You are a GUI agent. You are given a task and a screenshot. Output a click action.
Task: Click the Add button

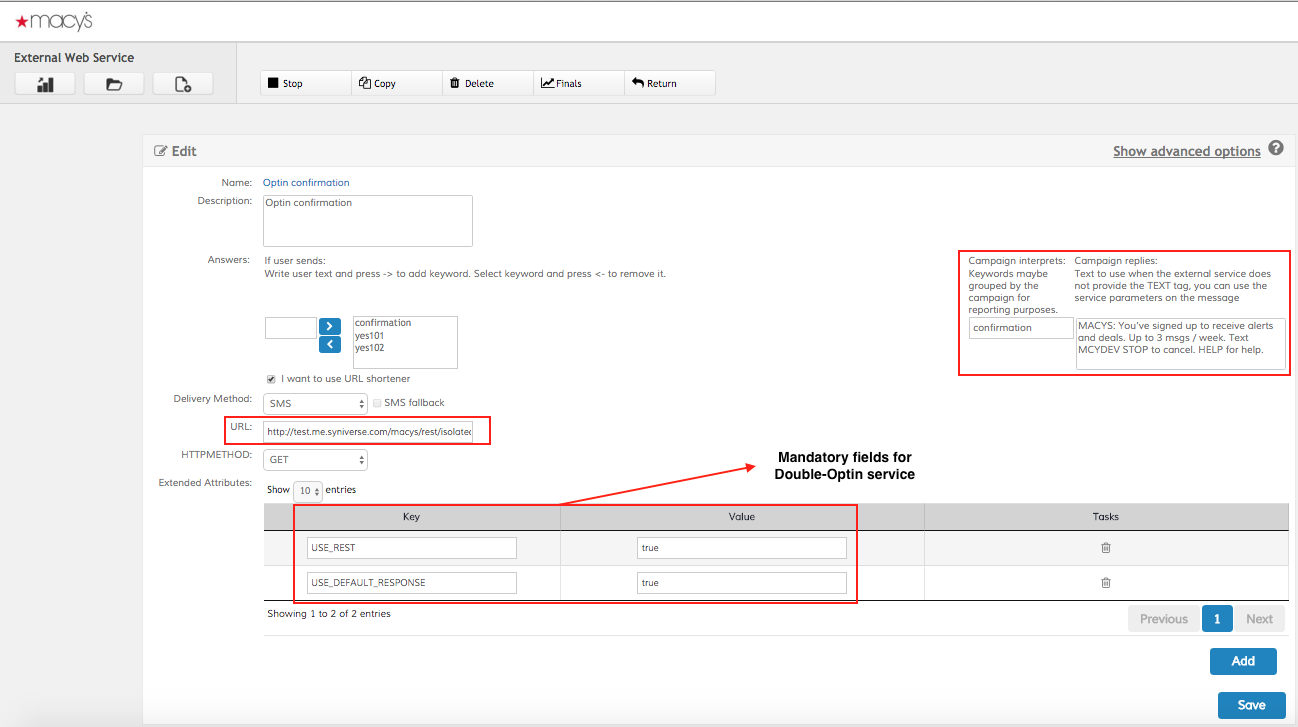point(1243,661)
